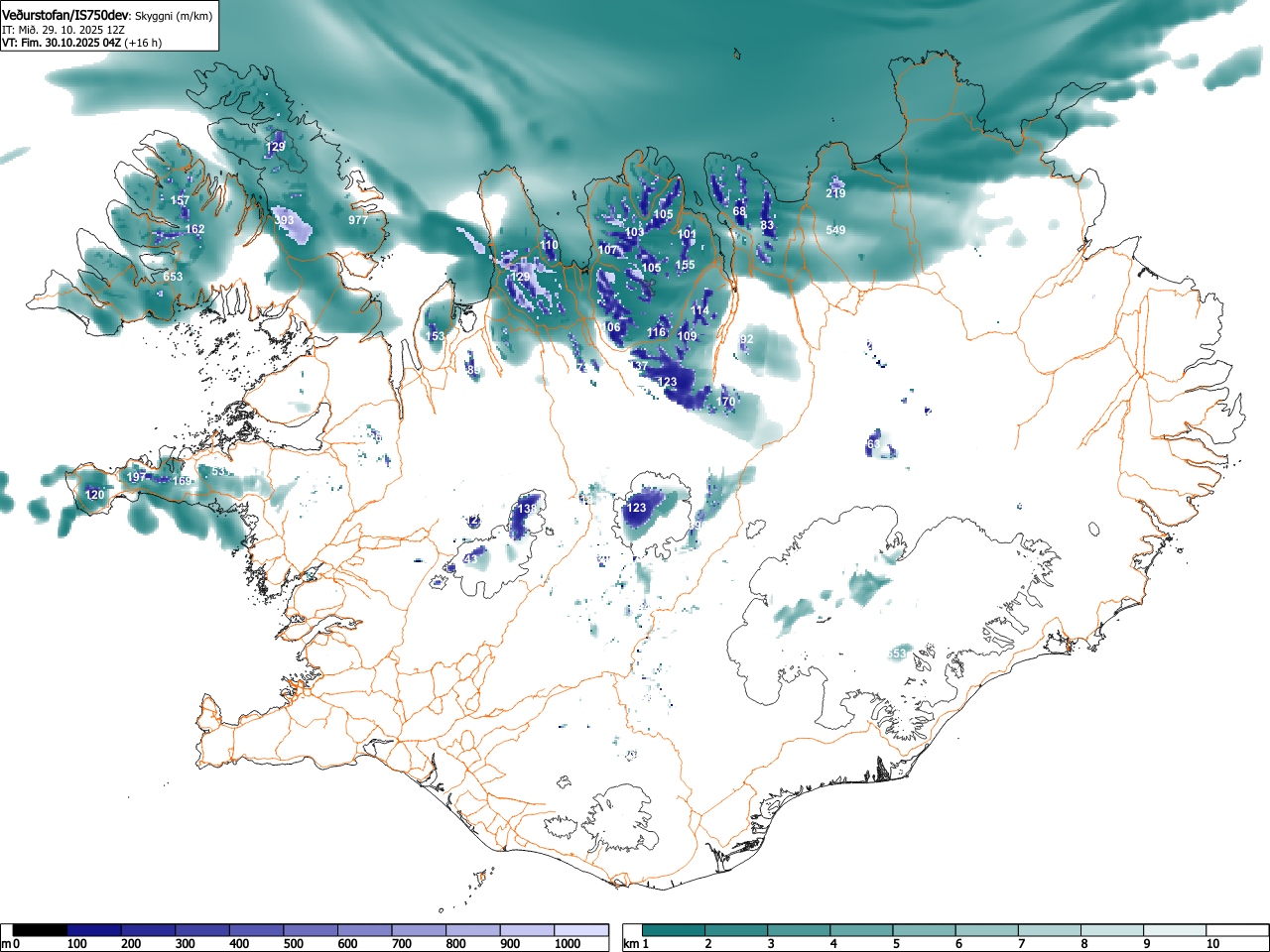Click the '553' value near the southeast glacier
This screenshot has width=1270, height=952.
pos(896,654)
